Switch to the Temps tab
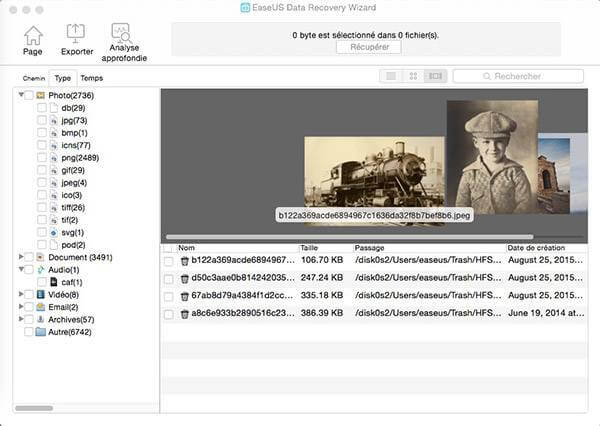The height and width of the screenshot is (426, 600). [92, 78]
